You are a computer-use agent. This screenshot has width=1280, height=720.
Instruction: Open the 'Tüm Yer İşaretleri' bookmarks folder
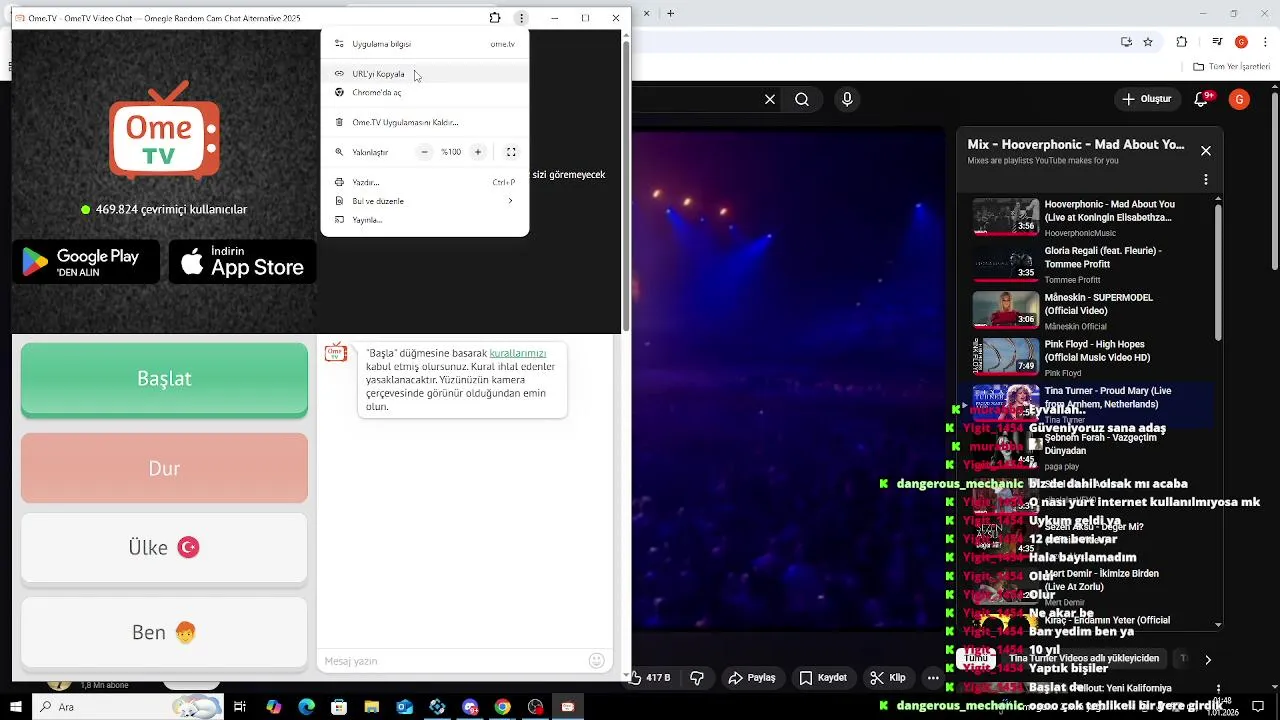click(x=1232, y=67)
